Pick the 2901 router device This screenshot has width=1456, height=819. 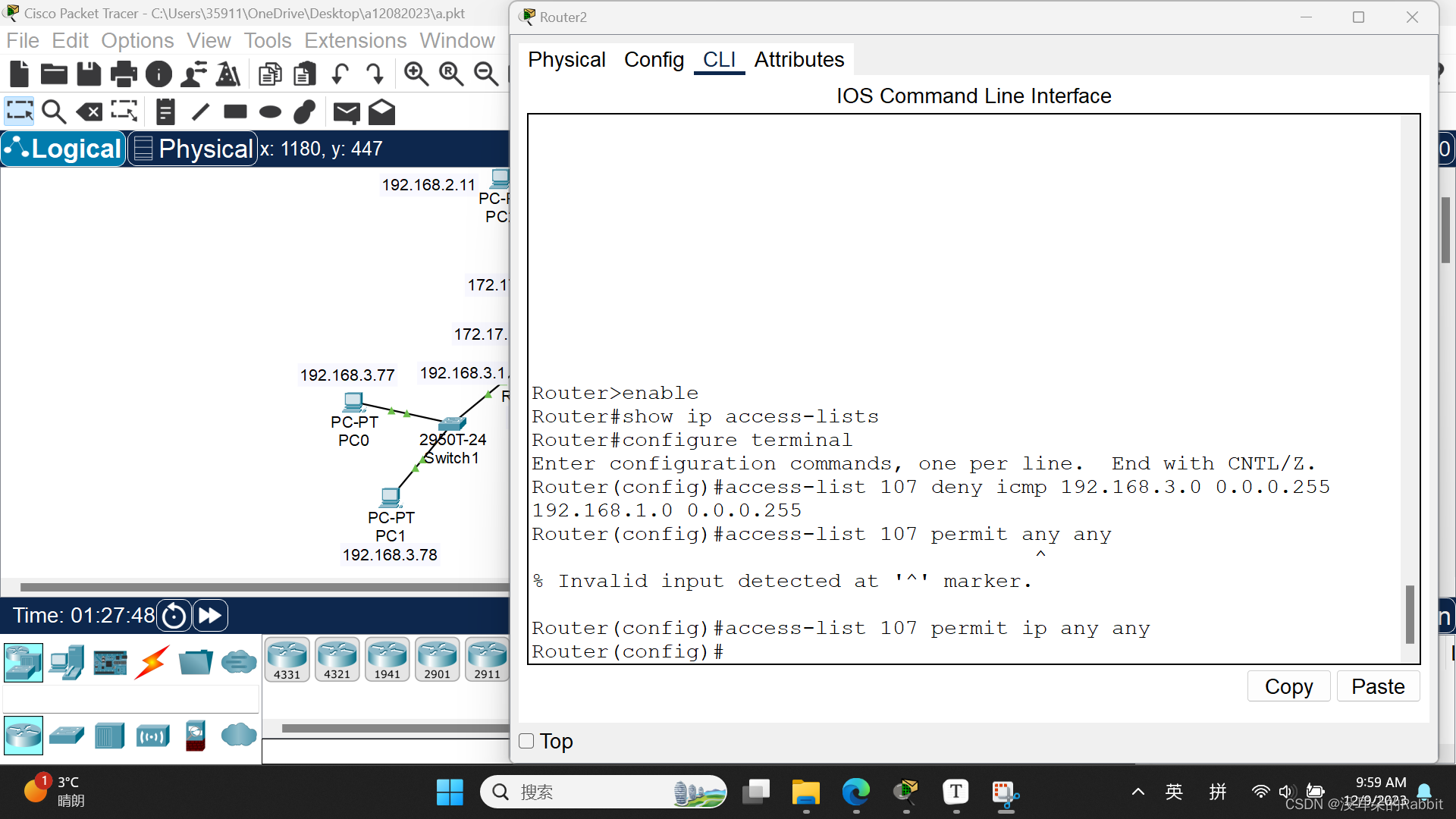point(438,659)
